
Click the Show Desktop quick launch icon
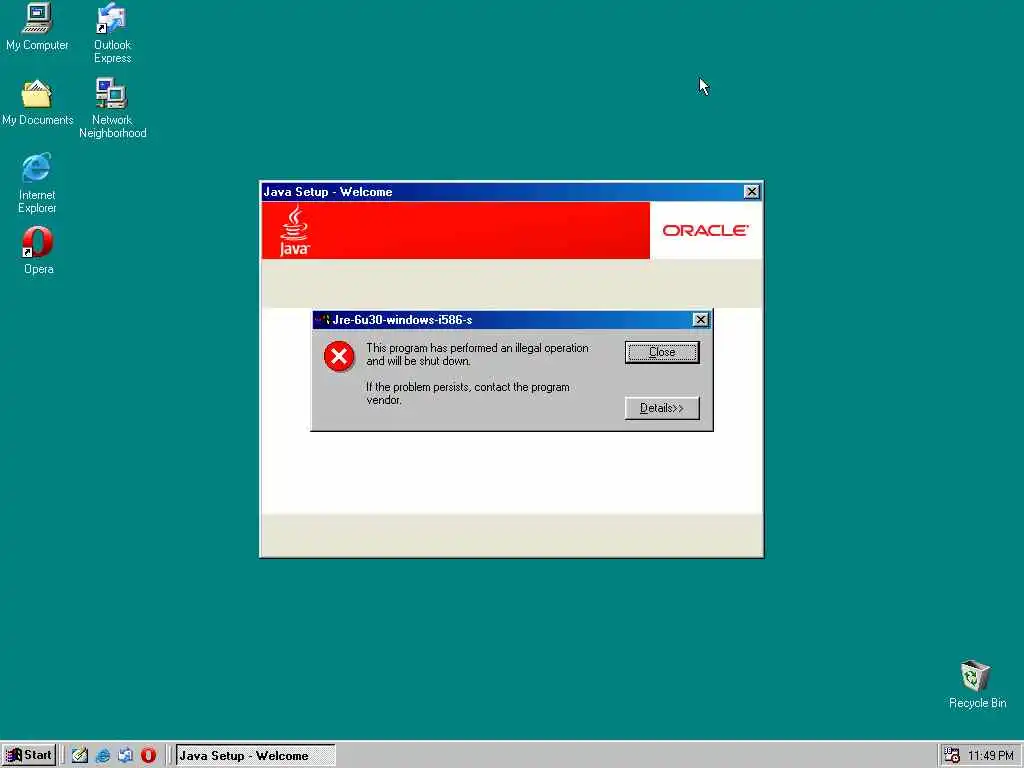coord(80,756)
